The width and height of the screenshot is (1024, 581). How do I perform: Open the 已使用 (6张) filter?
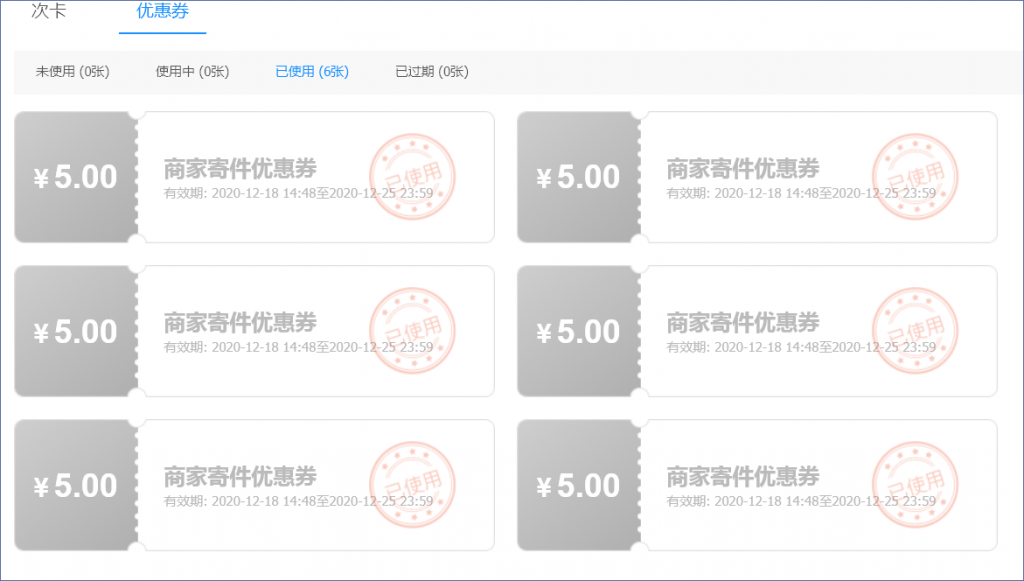(x=312, y=72)
